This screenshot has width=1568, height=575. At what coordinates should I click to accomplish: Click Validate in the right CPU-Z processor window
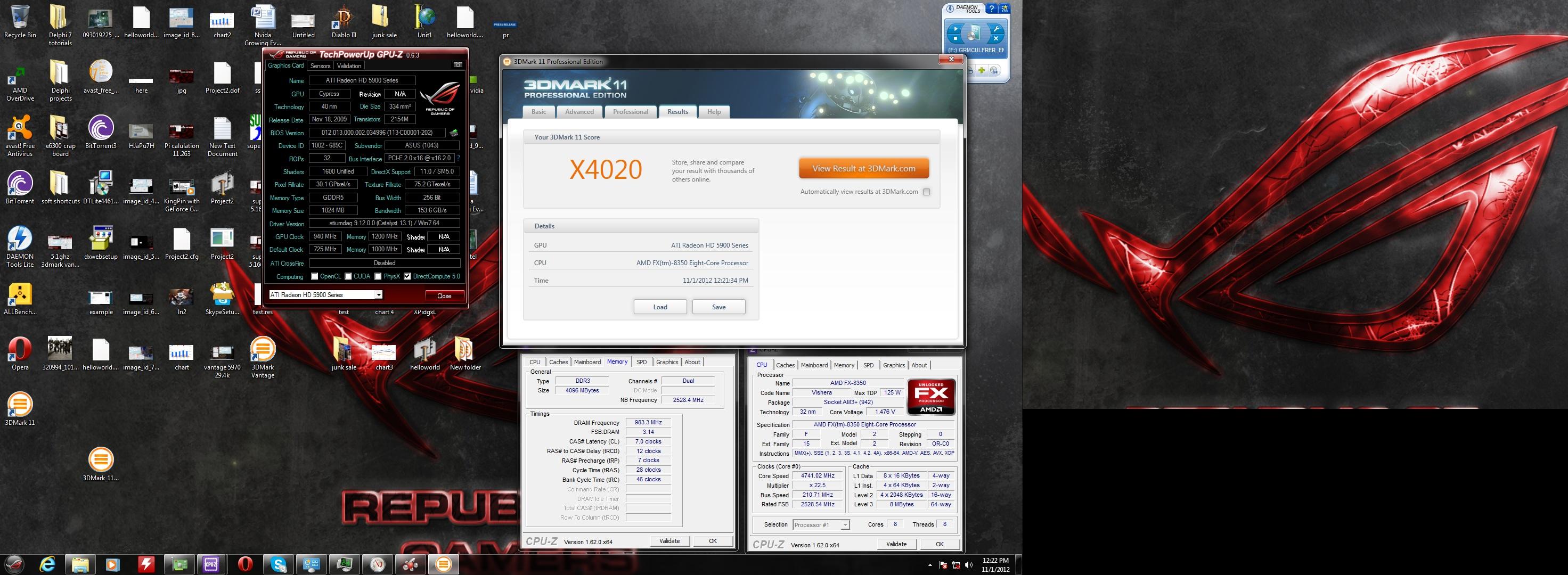896,544
